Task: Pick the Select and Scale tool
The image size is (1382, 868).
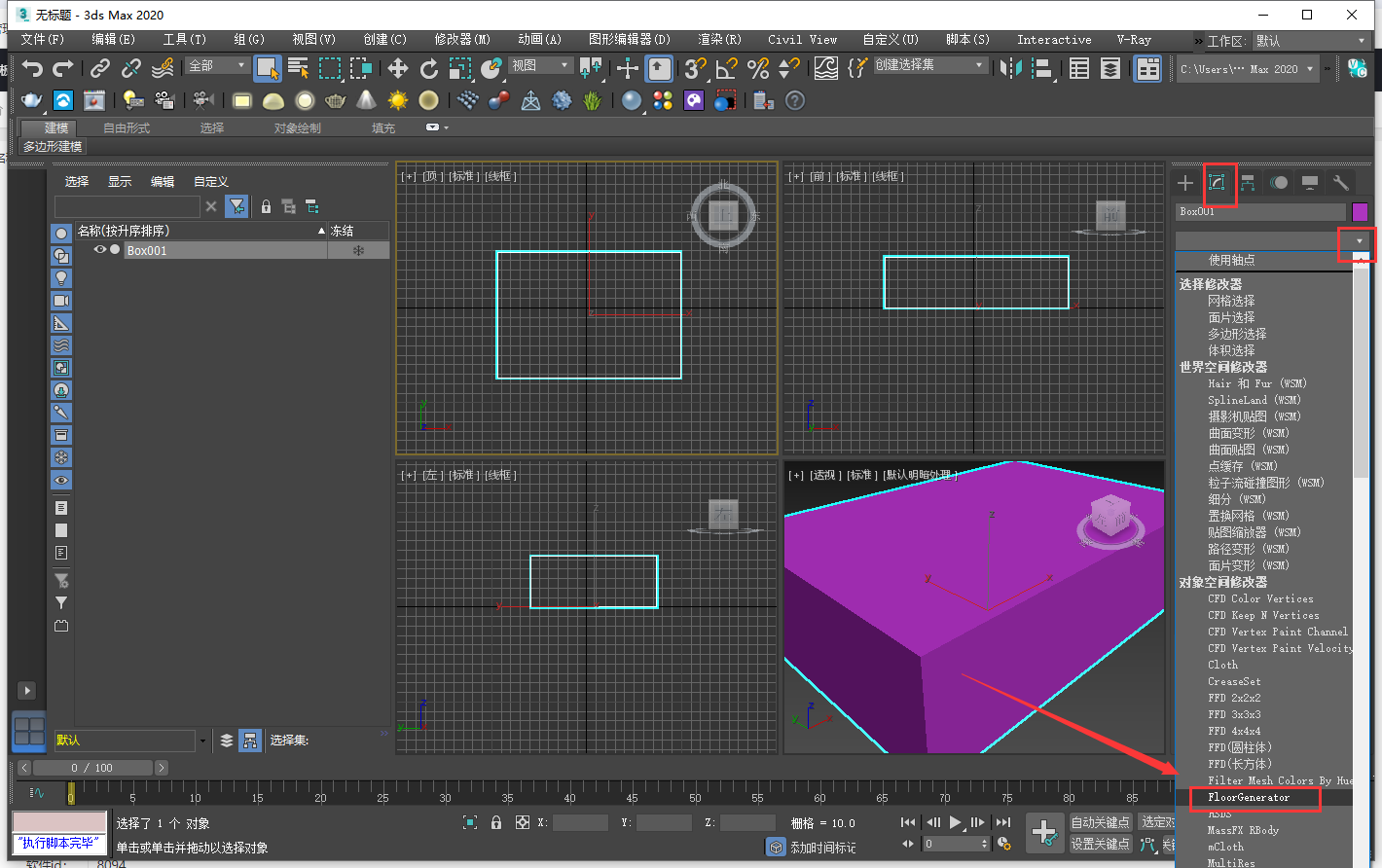Action: (460, 68)
